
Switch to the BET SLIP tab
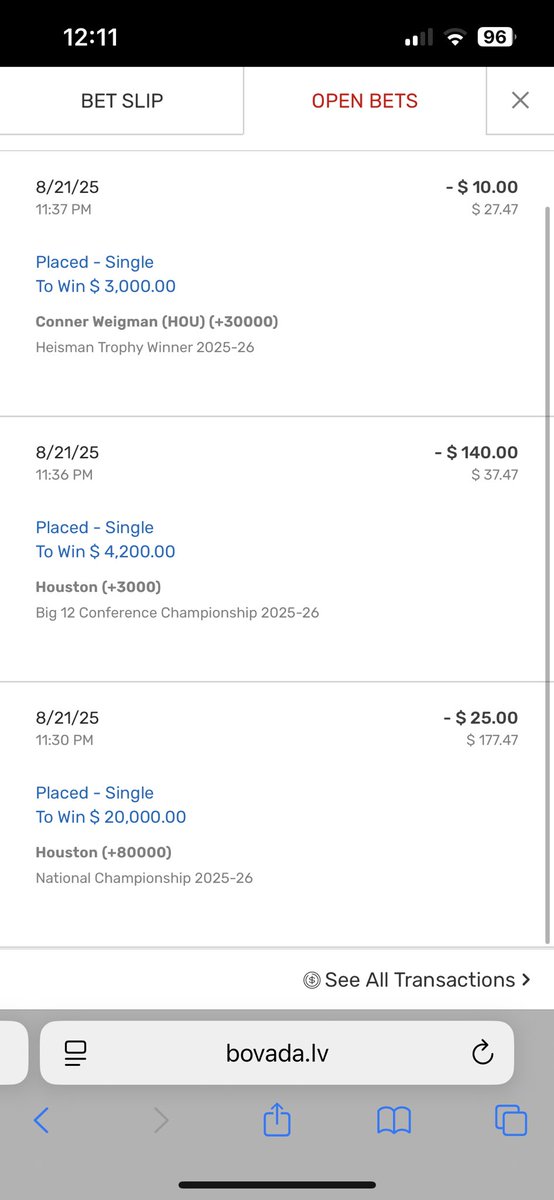[x=121, y=100]
